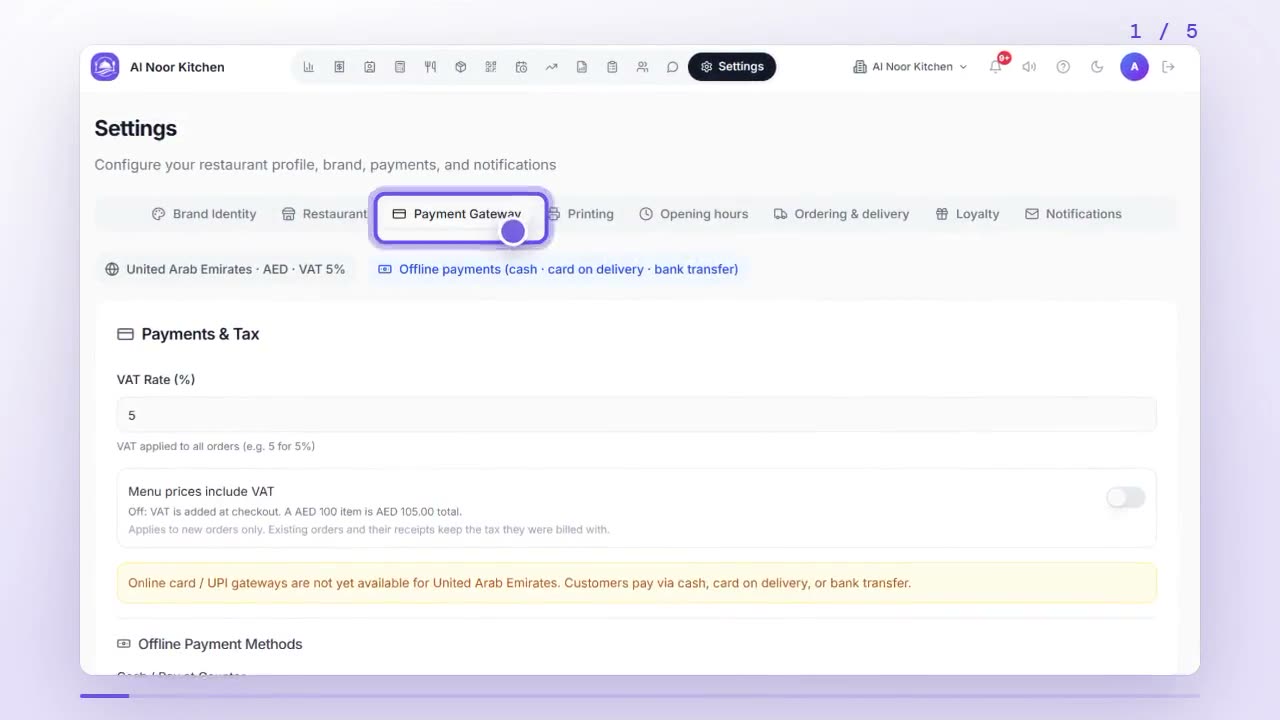Screen dimensions: 1280x720
Task: Click the yellow online gateways notice
Action: coord(636,583)
